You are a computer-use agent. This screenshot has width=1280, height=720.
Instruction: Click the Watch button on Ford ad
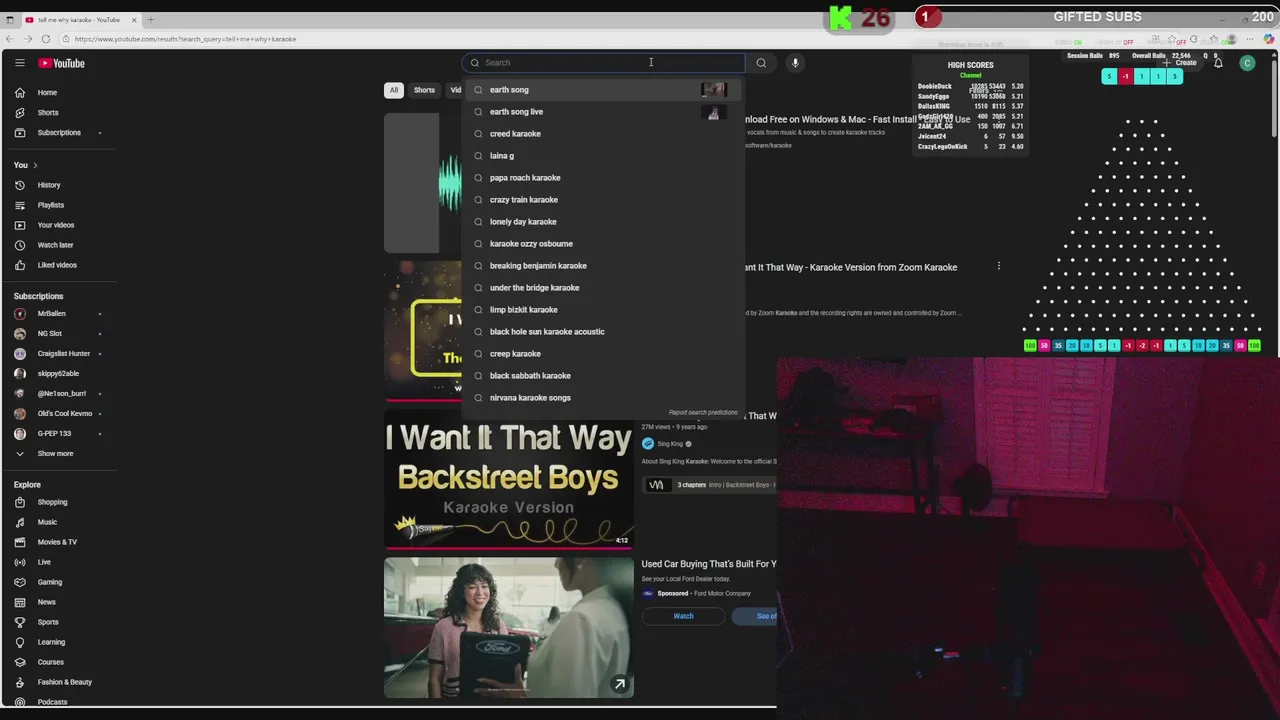pos(683,616)
